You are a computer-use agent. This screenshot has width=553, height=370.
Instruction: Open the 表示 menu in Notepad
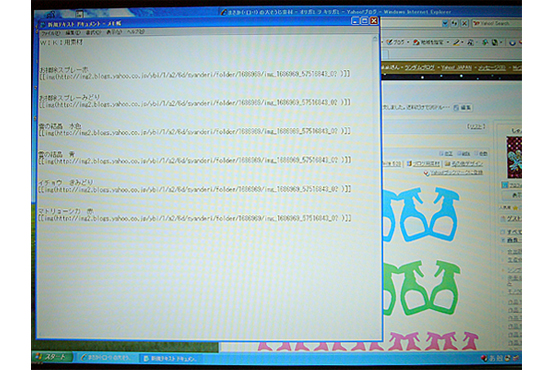pos(114,32)
